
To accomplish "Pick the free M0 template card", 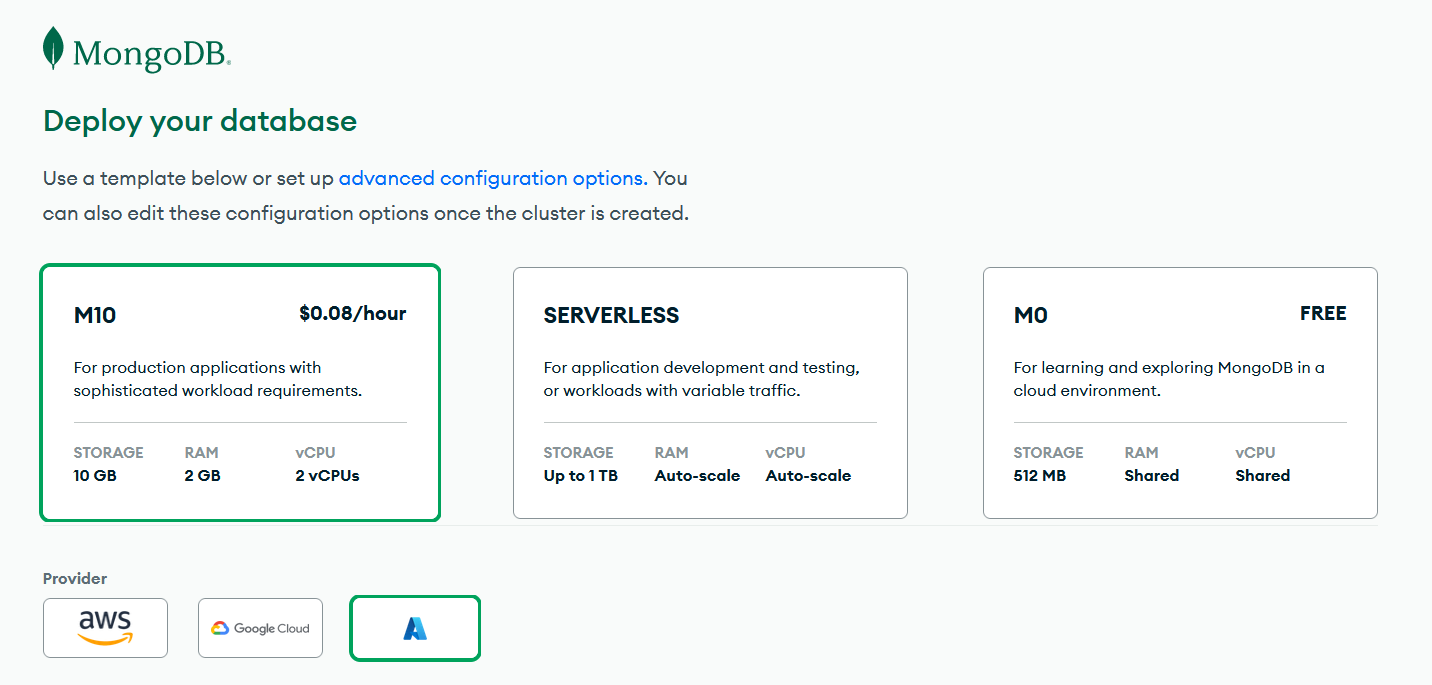I will 1180,393.
